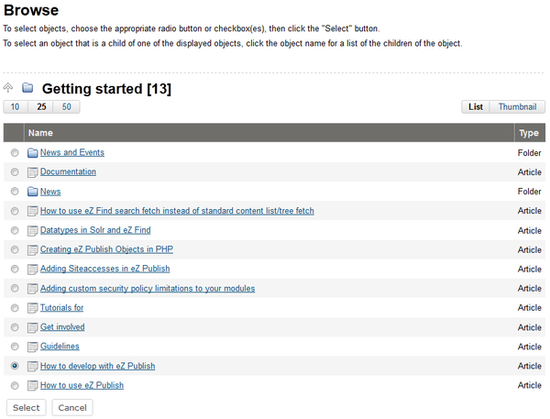The height and width of the screenshot is (419, 550).
Task: Confirm with the Select button
Action: (x=26, y=408)
